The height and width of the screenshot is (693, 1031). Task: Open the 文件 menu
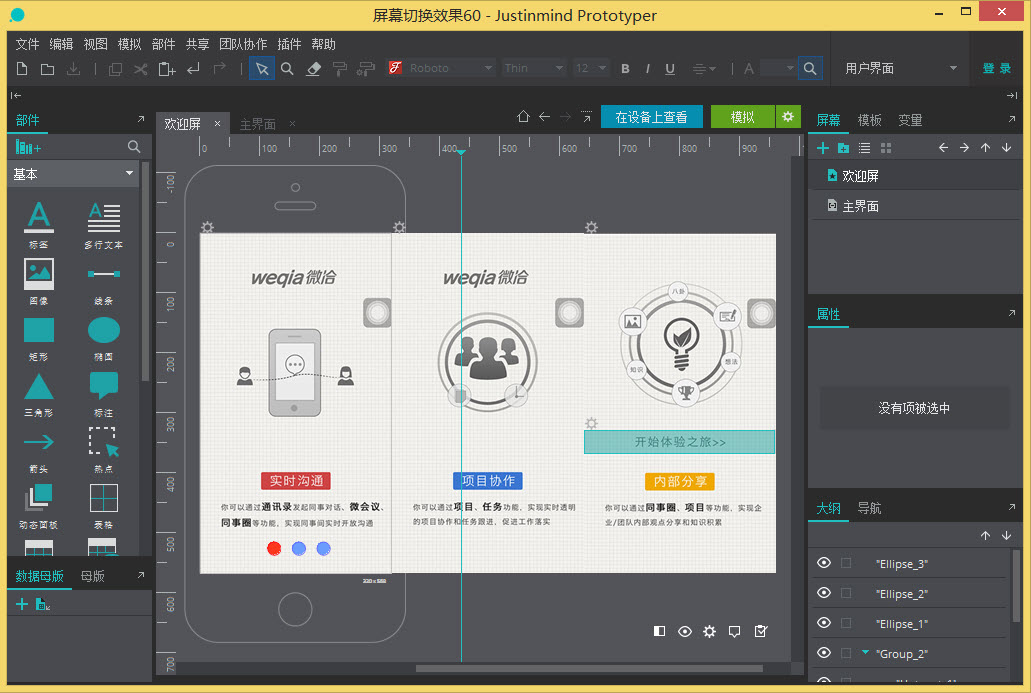[x=27, y=44]
